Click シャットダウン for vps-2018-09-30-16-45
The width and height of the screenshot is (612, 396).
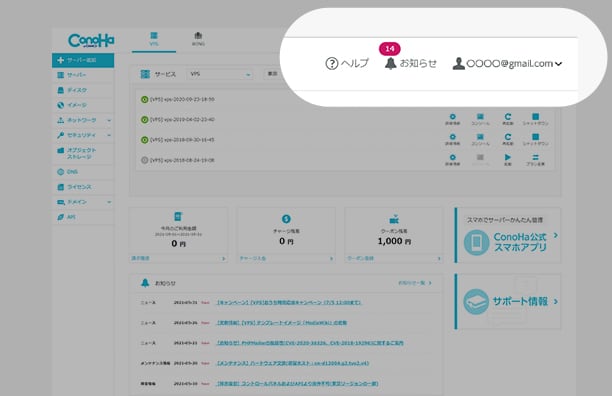(x=536, y=139)
